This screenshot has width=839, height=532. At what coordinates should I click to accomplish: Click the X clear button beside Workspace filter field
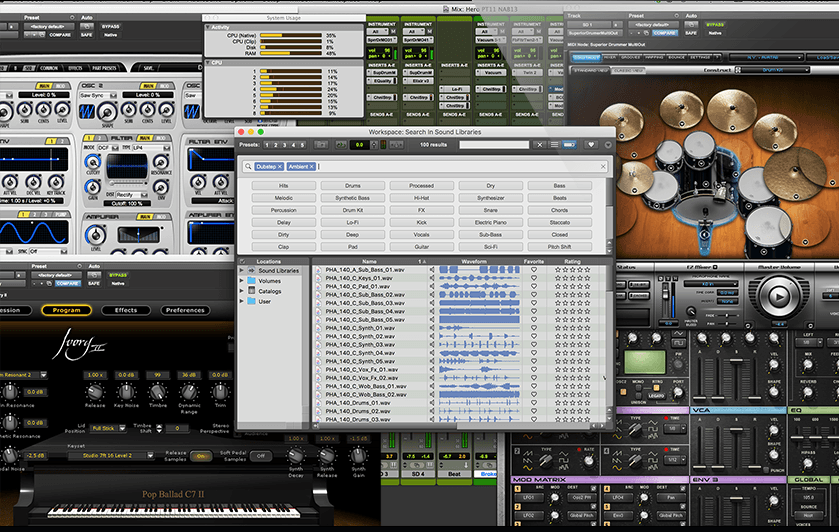540,145
